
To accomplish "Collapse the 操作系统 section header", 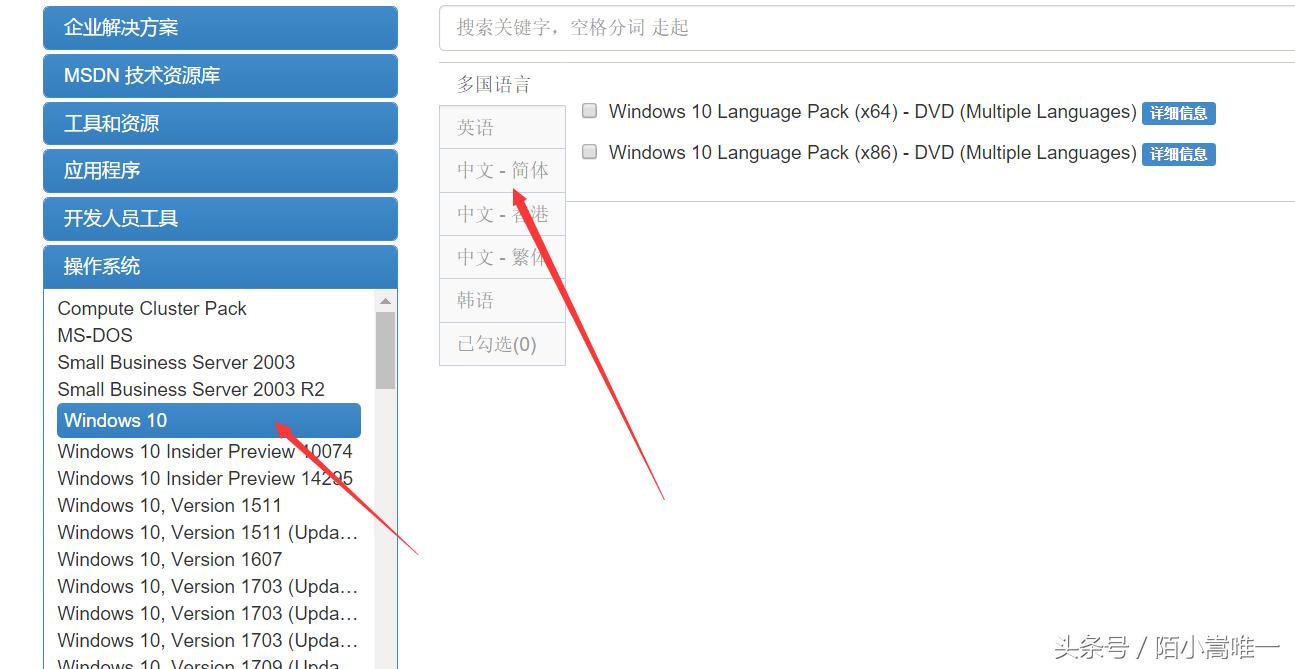I will [220, 267].
